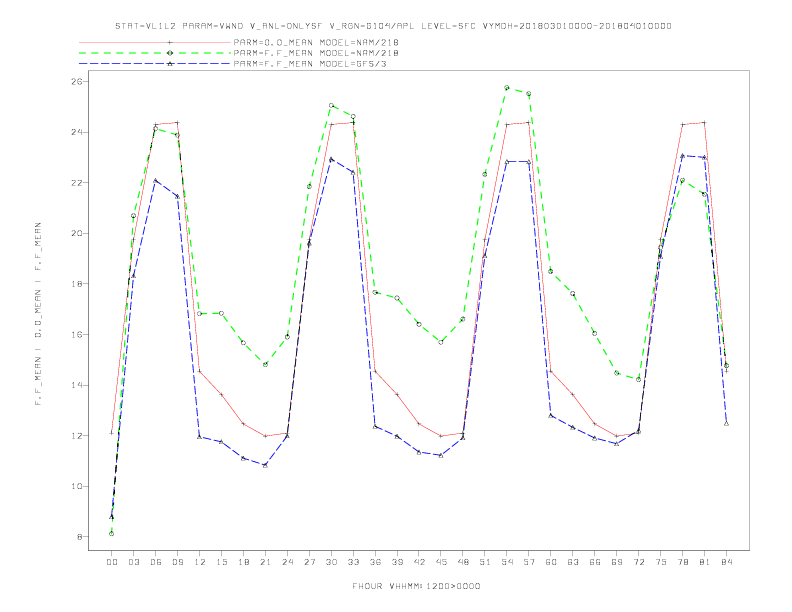Click x-axis tick label 54
Screen dimensions: 792x612
(507, 562)
